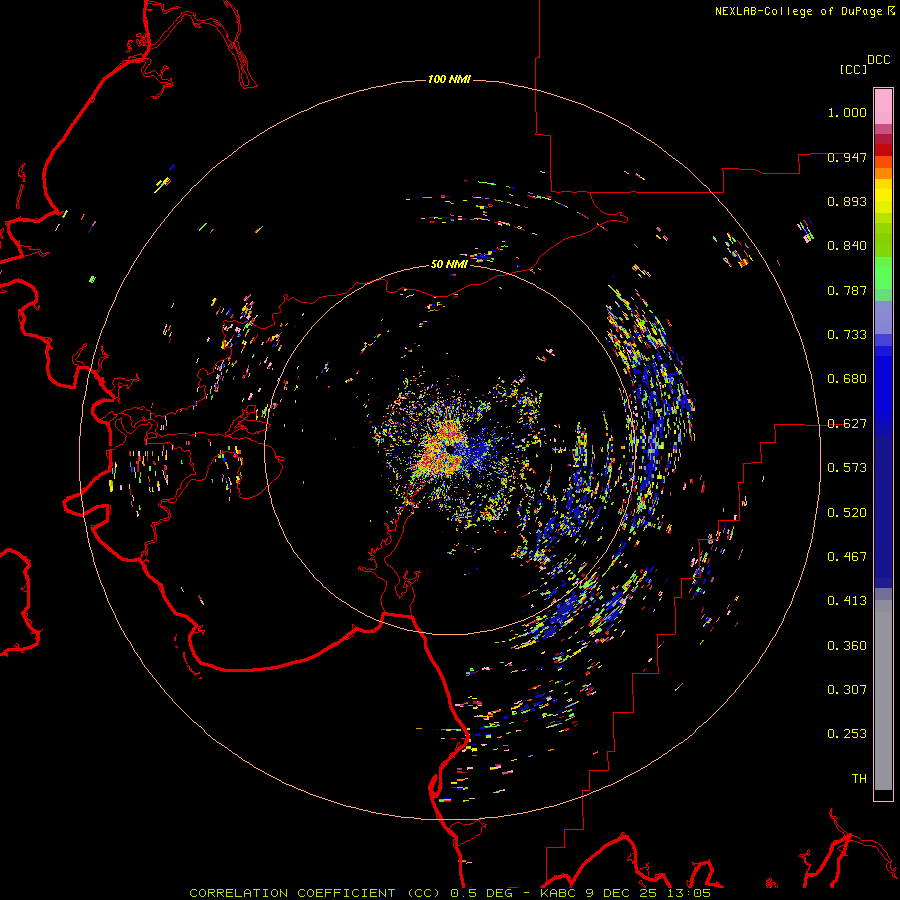
Task: Click the TH threshold label
Action: (x=859, y=779)
